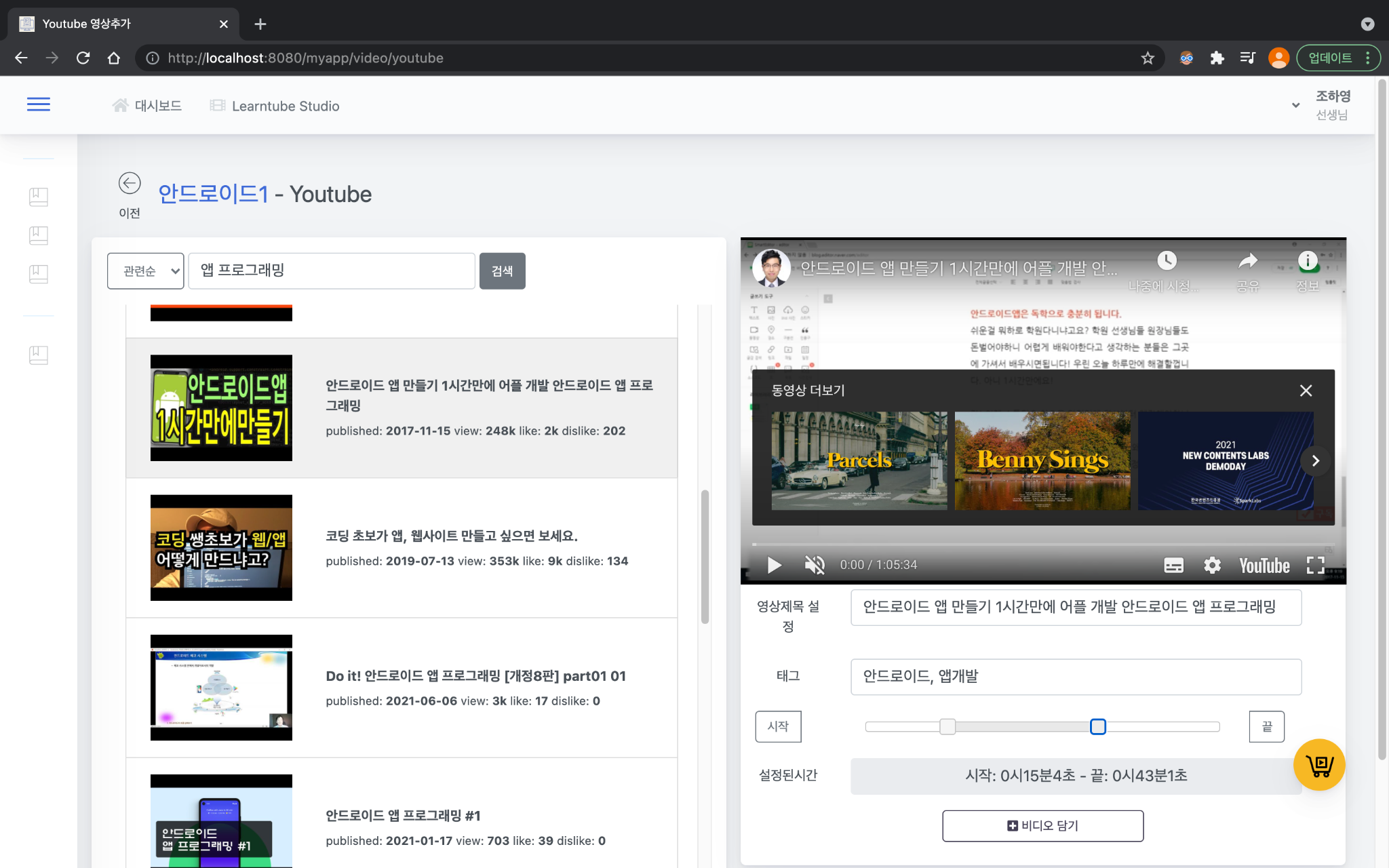Click the search field containing 앱 프로그래밍
1389x868 pixels.
[332, 271]
